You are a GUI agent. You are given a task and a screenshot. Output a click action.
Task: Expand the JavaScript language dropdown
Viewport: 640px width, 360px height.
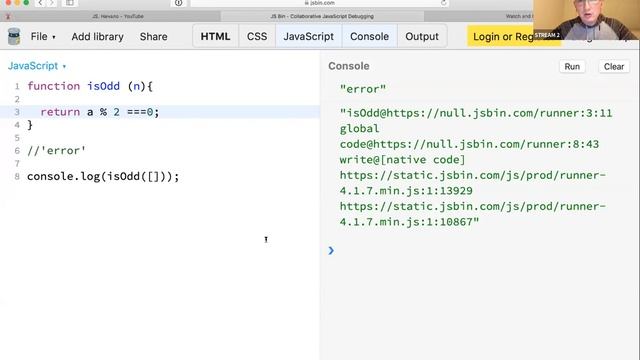pyautogui.click(x=37, y=66)
